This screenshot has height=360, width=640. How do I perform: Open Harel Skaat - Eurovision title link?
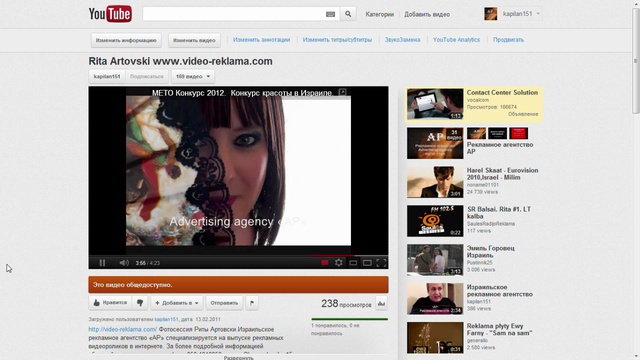coord(502,174)
